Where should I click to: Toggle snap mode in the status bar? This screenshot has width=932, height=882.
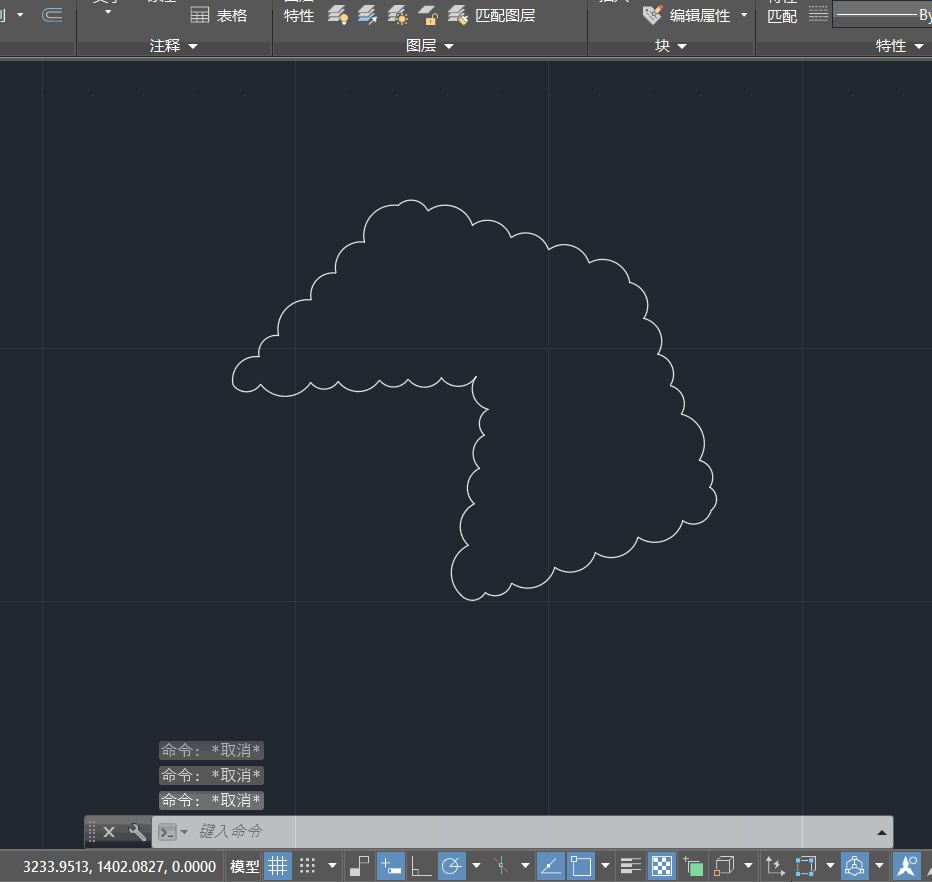308,865
